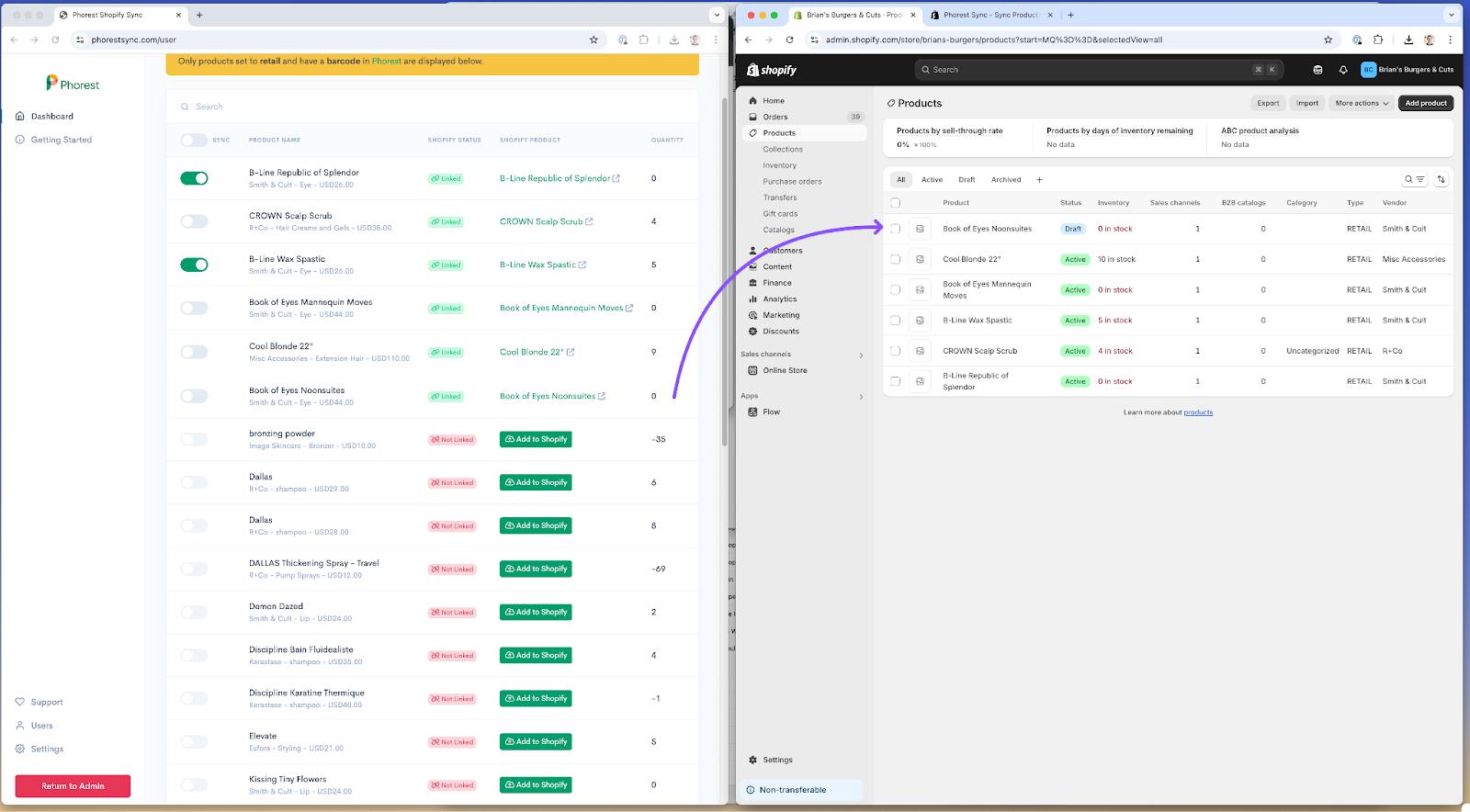Click the Import button

click(x=1307, y=103)
